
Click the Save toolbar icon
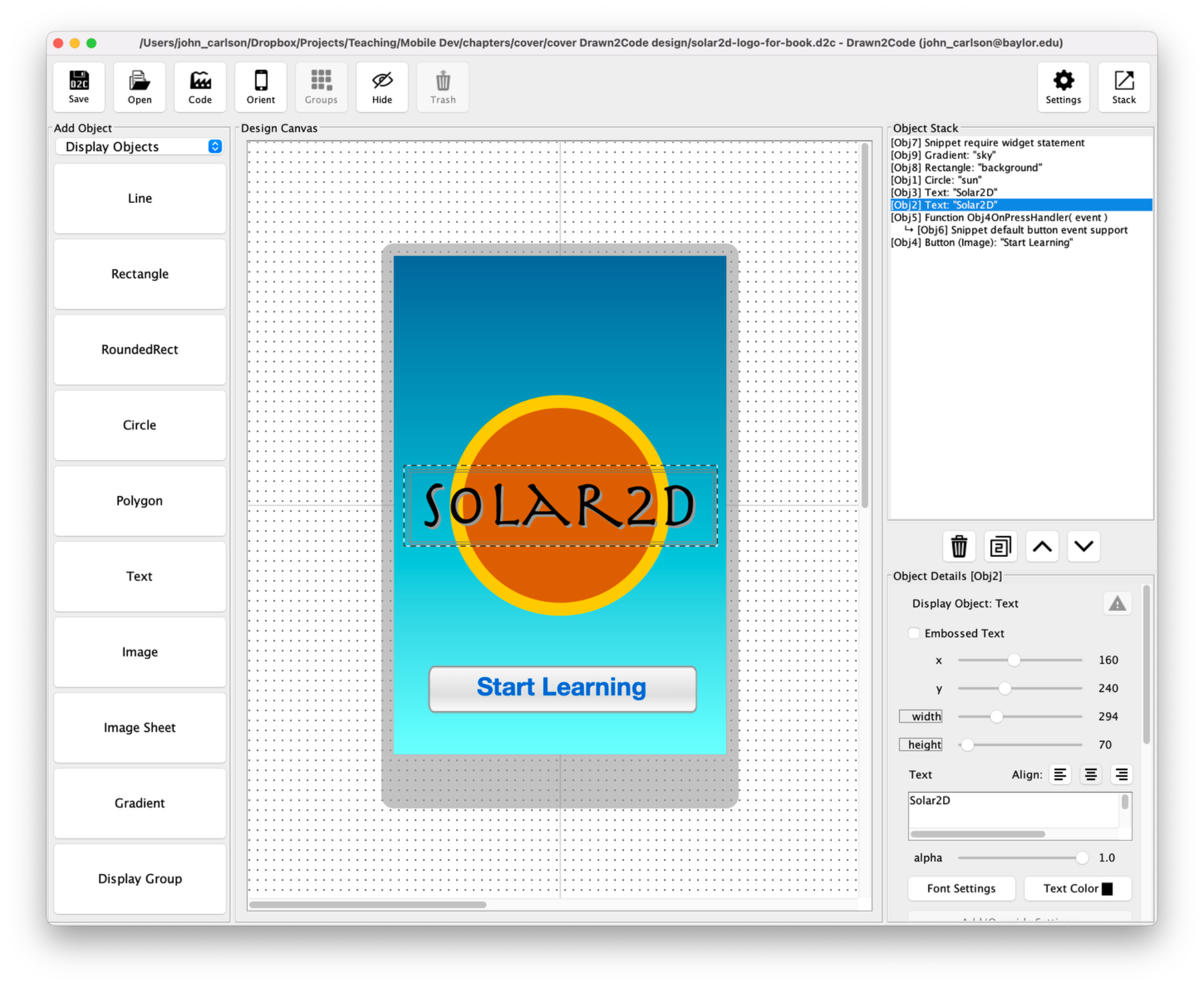point(79,87)
